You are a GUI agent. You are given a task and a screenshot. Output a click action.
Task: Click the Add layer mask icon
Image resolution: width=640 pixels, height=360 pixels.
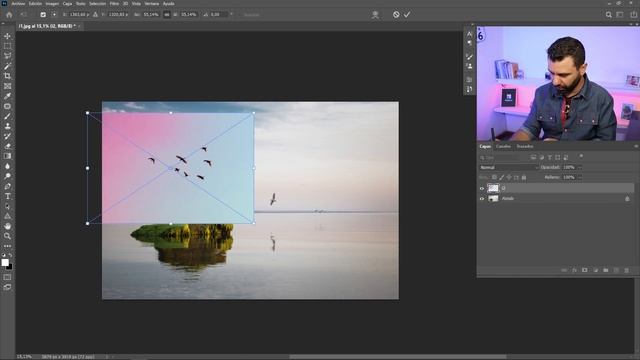(x=584, y=270)
